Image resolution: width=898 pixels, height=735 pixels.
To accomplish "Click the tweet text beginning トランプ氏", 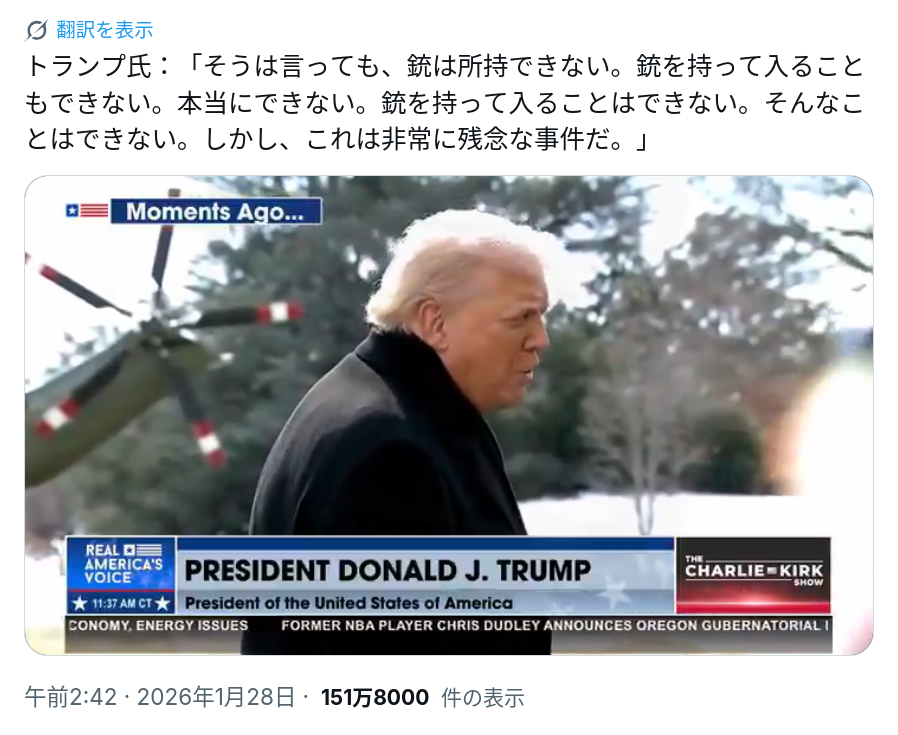I will click(444, 103).
